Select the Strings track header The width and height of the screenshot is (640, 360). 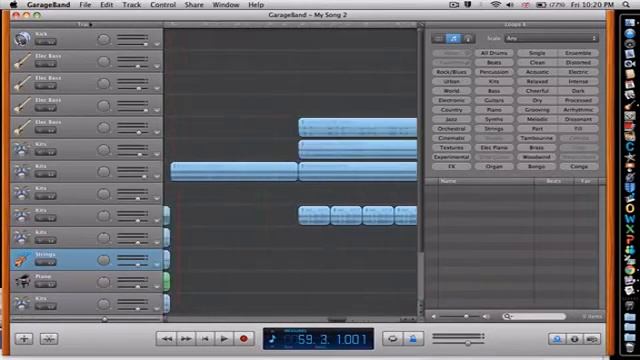tap(87, 260)
